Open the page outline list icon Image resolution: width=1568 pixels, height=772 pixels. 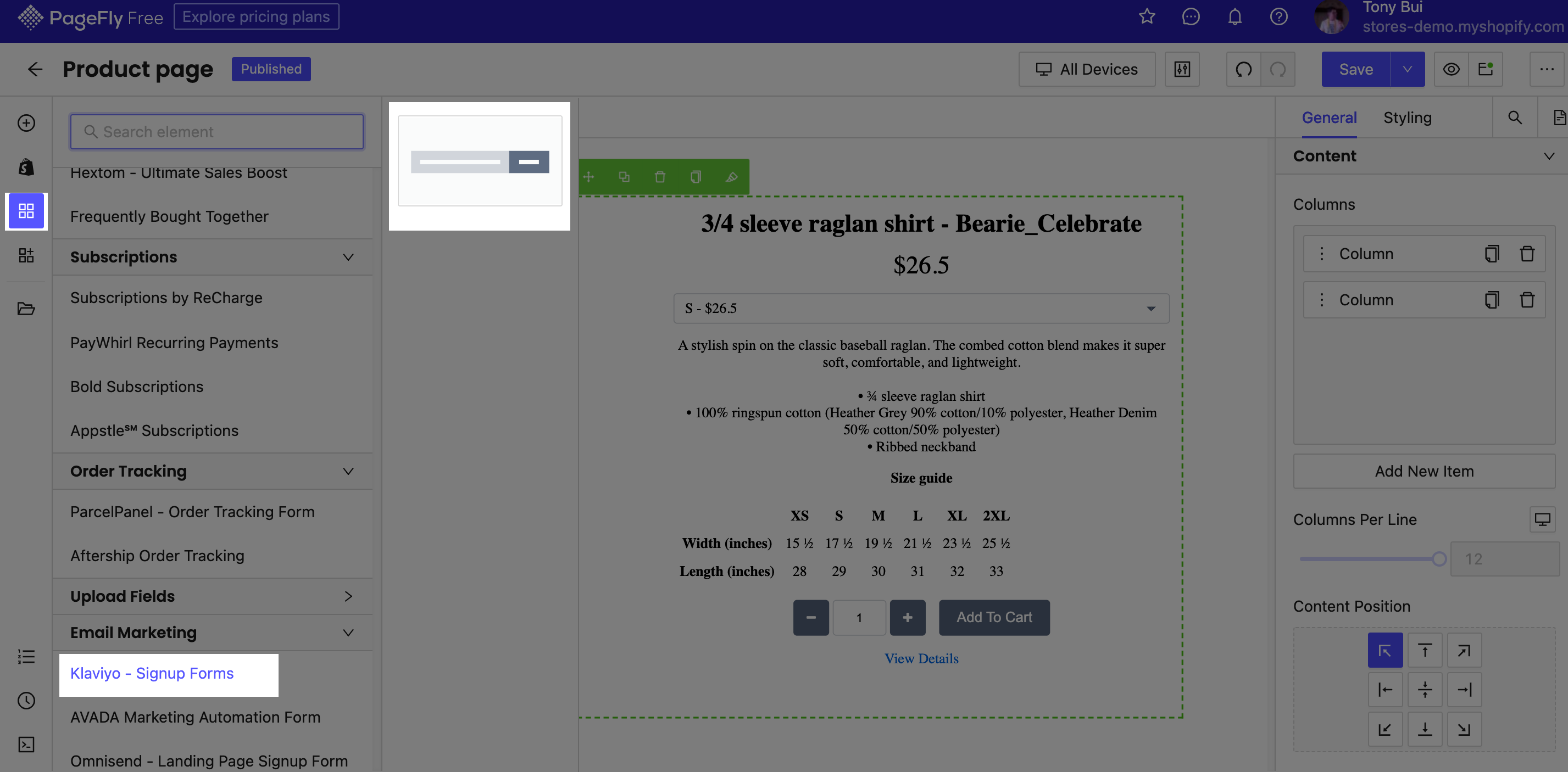pyautogui.click(x=26, y=656)
